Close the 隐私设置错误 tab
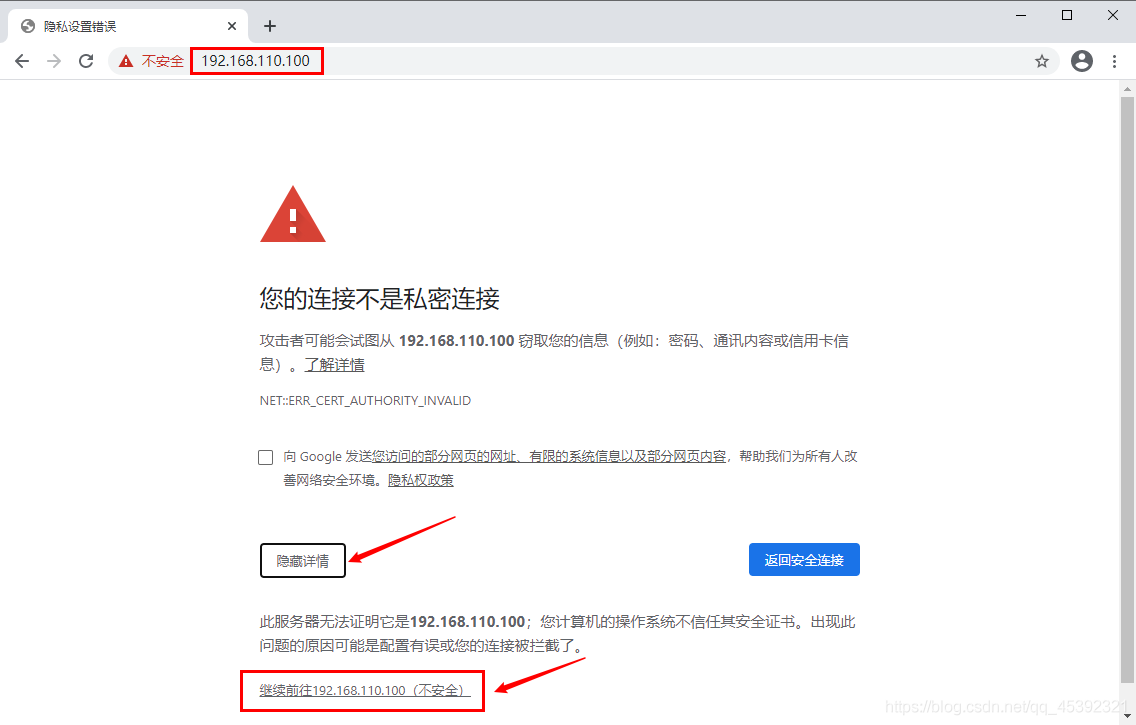The width and height of the screenshot is (1136, 725). tap(232, 26)
